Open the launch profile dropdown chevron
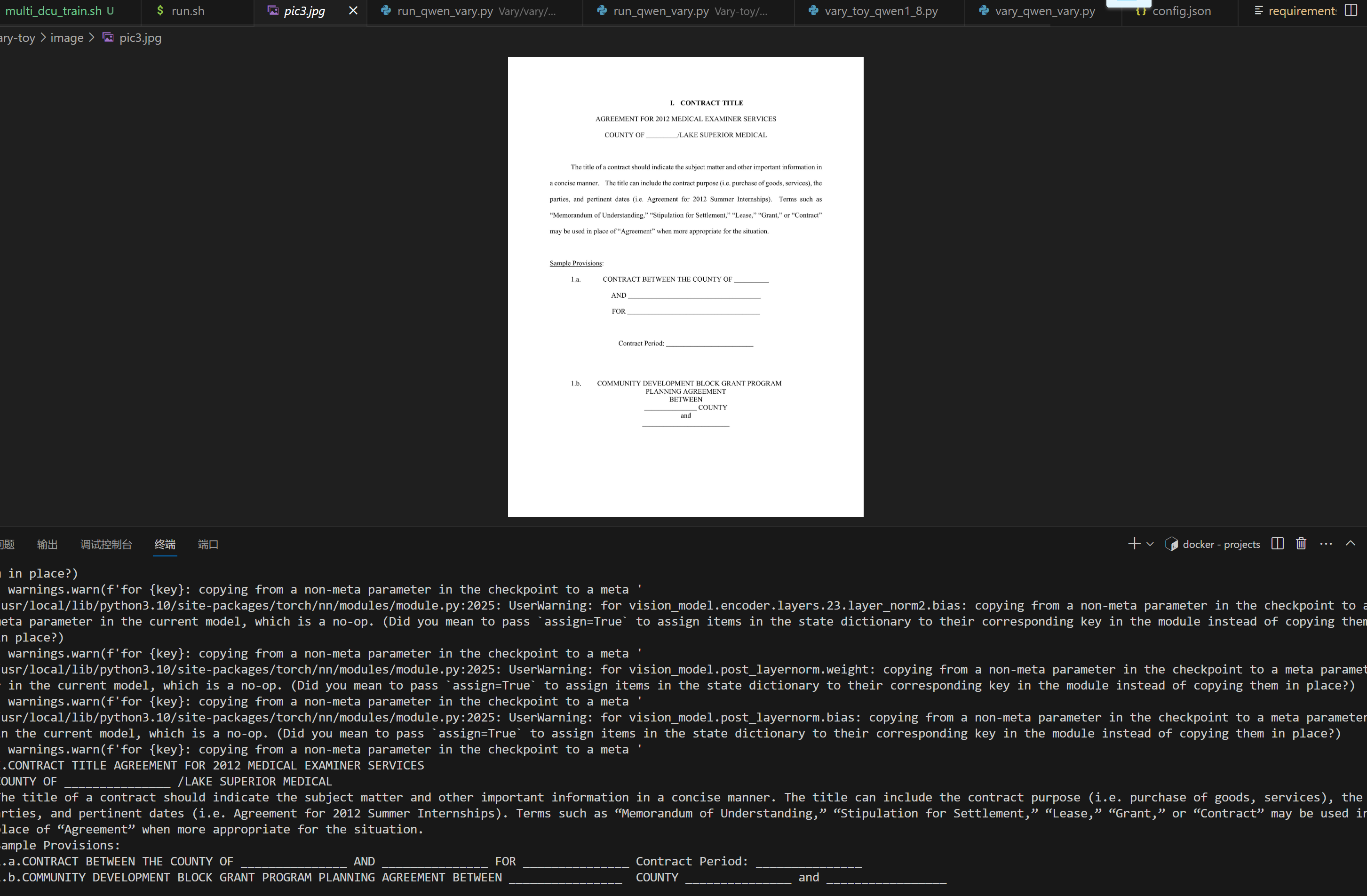Viewport: 1367px width, 896px height. coord(1150,544)
